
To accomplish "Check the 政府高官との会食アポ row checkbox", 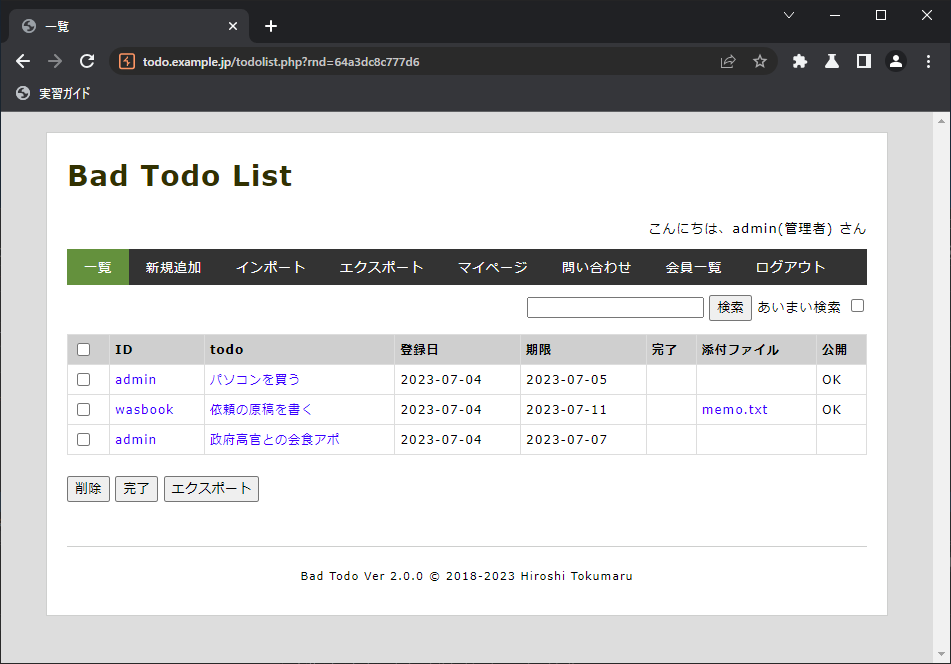I will pyautogui.click(x=84, y=440).
